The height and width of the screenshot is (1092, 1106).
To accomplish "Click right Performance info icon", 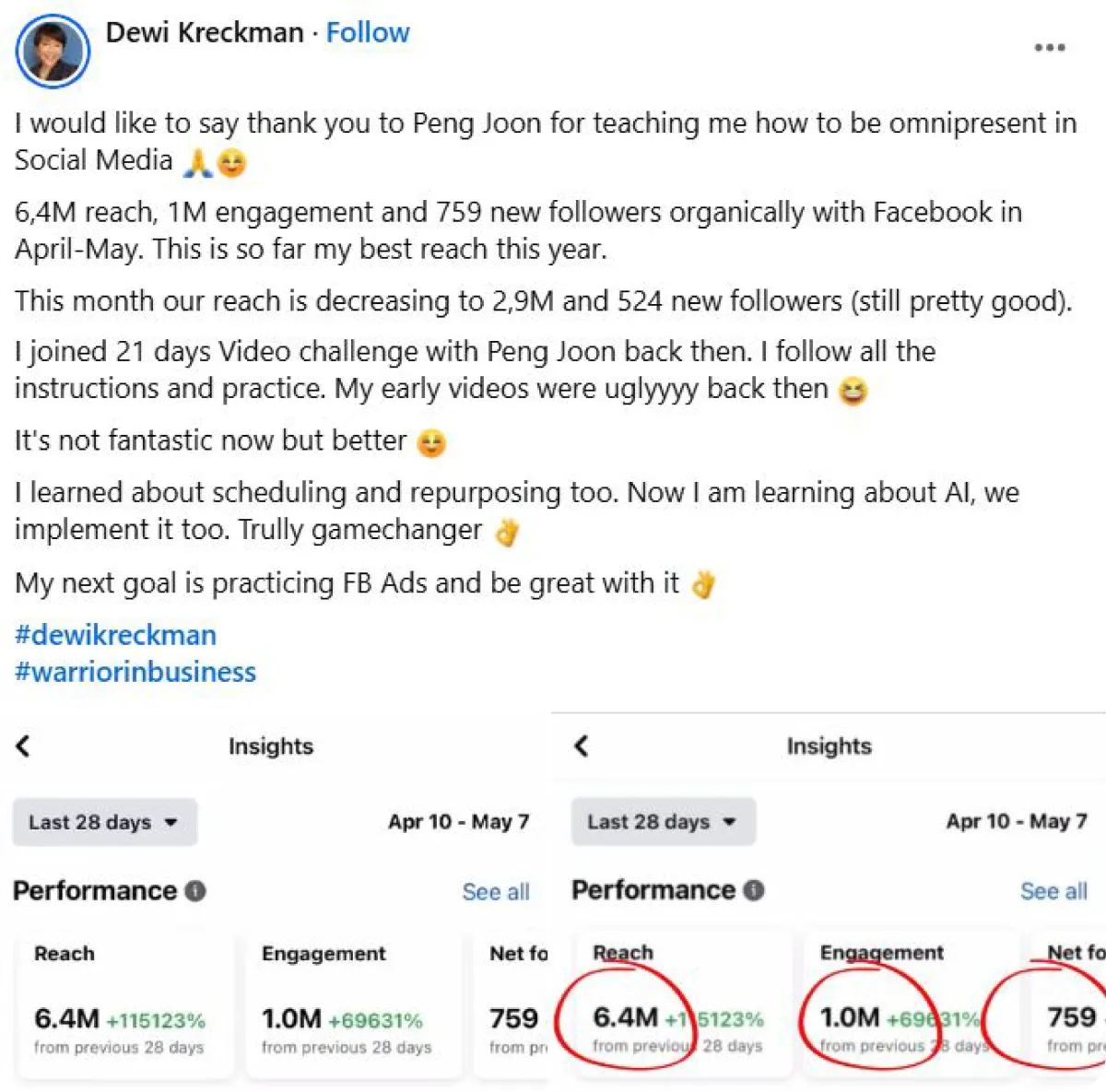I will coord(754,890).
